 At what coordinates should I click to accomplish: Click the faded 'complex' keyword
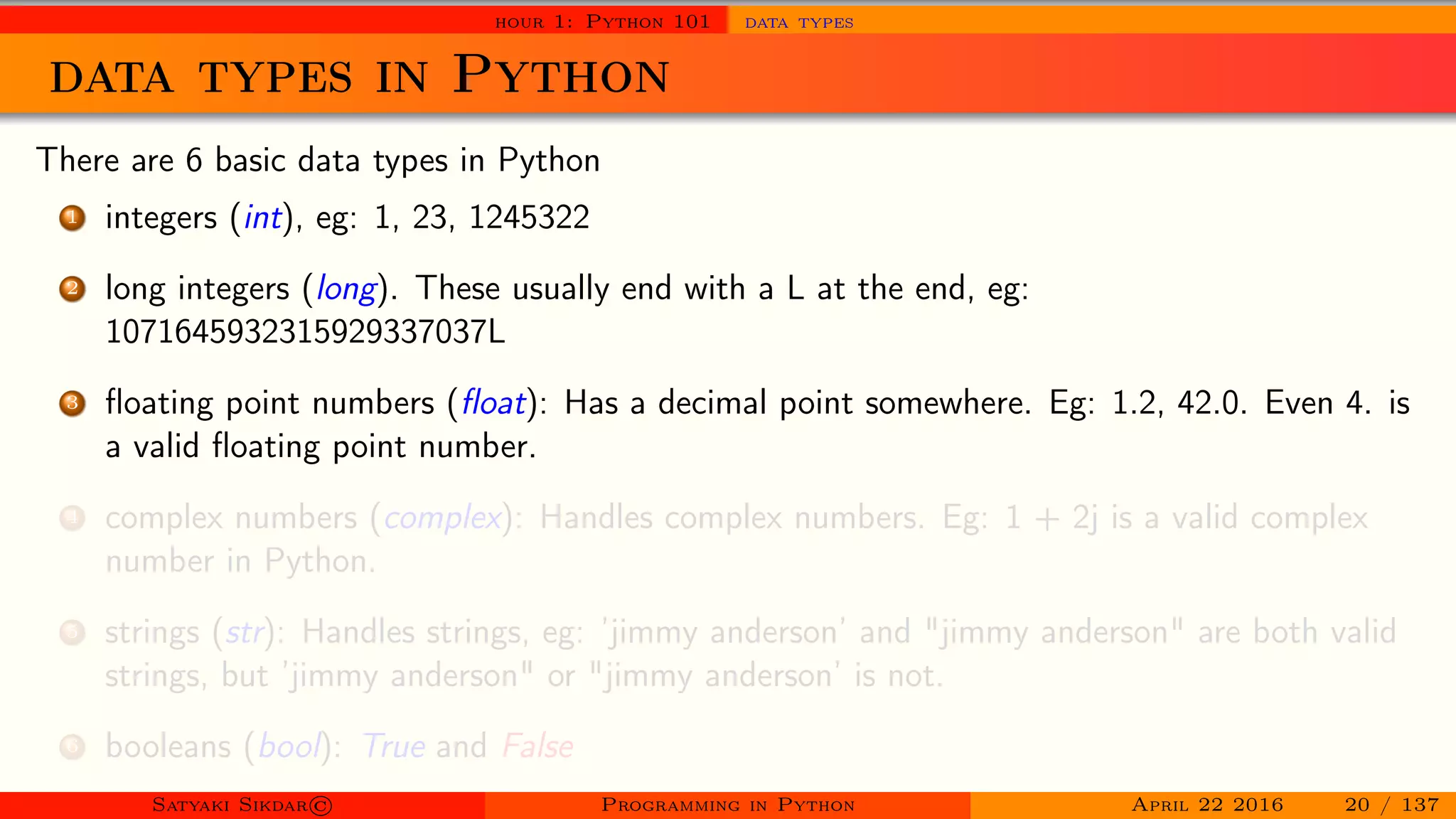pyautogui.click(x=443, y=519)
